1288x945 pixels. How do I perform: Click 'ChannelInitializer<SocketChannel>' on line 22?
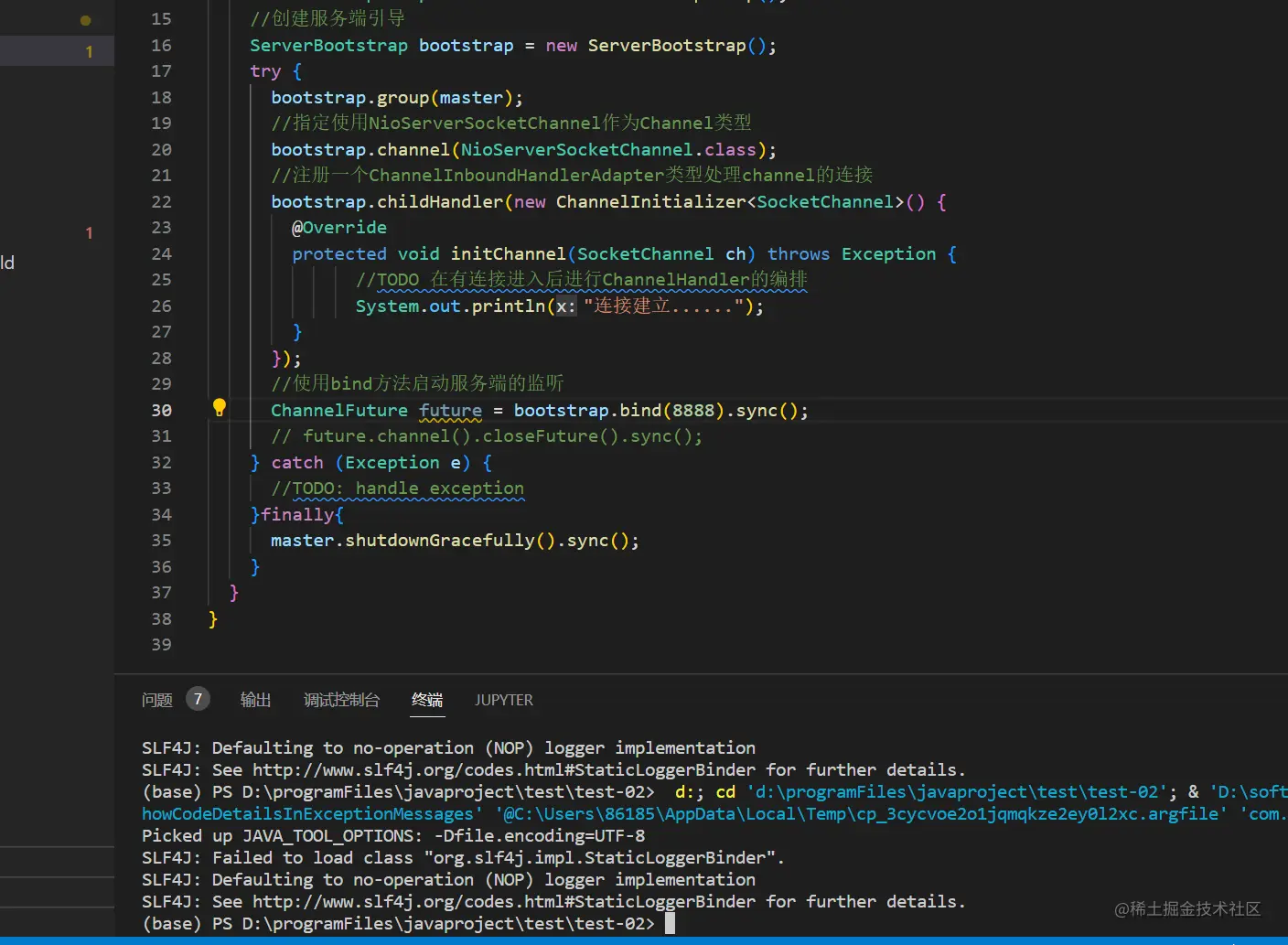730,201
